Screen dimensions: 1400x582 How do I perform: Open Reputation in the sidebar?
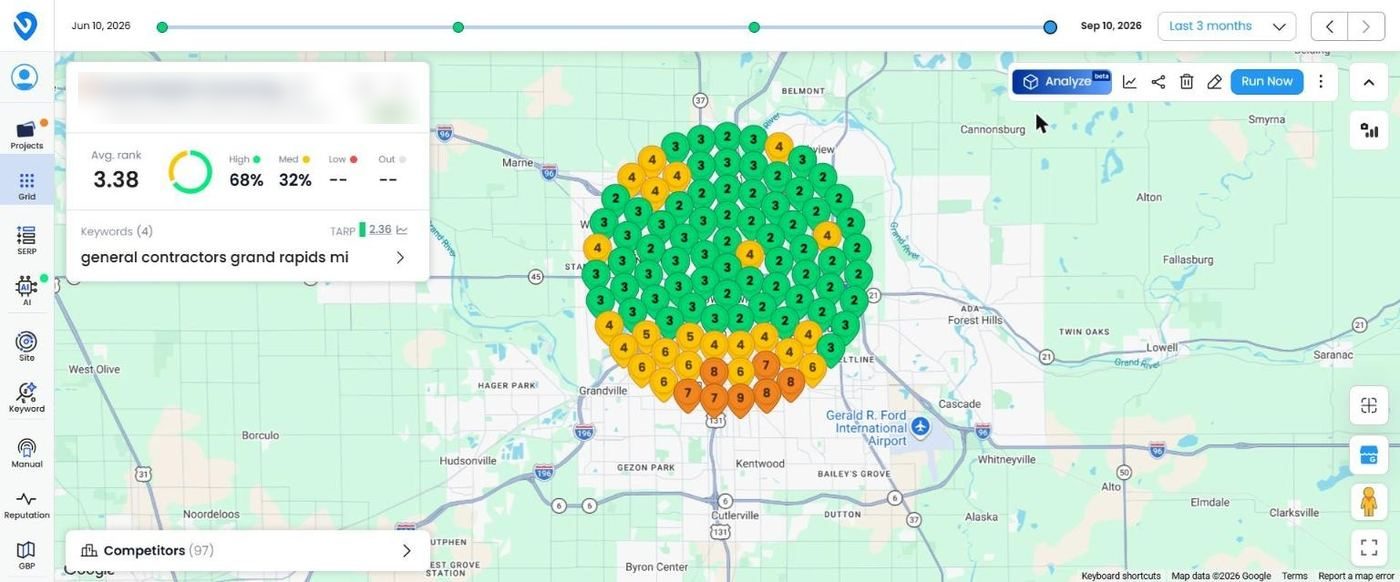point(27,505)
